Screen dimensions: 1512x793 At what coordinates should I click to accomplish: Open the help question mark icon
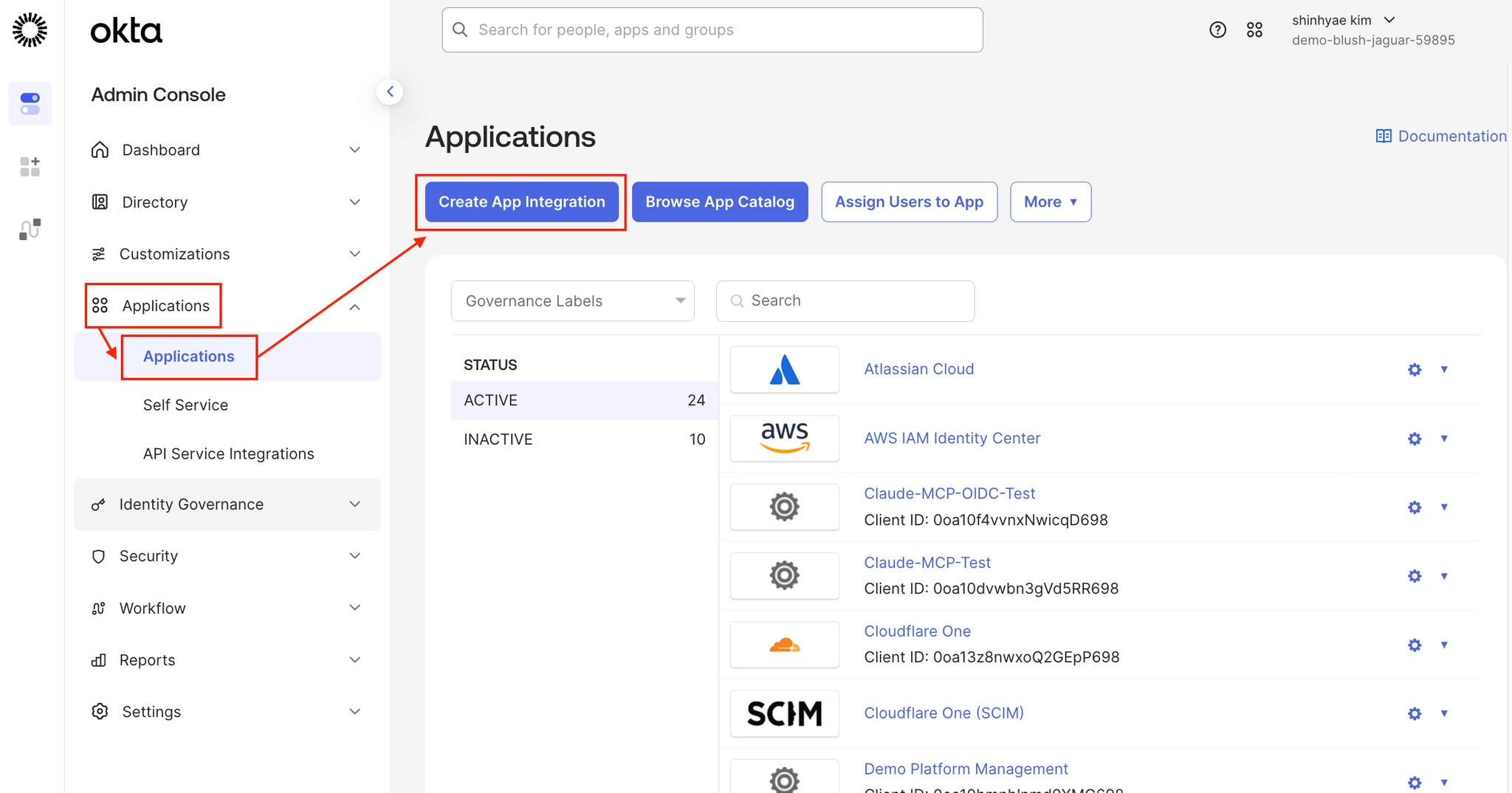pos(1217,30)
